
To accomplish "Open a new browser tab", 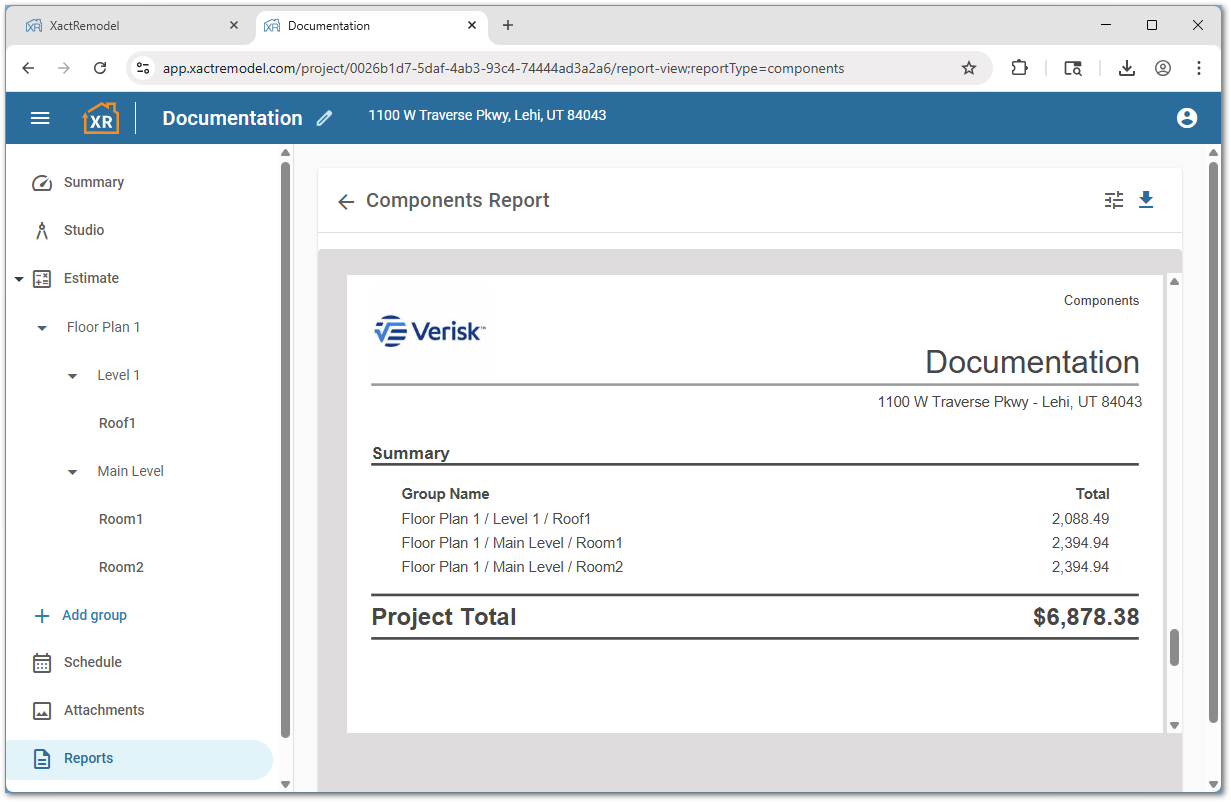I will [x=508, y=25].
